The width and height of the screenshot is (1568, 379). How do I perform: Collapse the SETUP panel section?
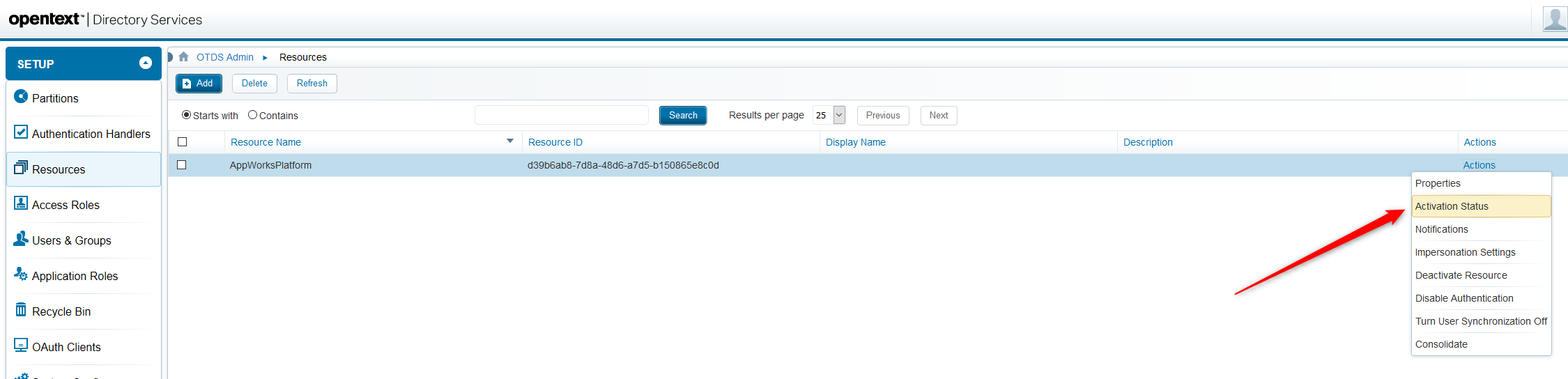(146, 63)
